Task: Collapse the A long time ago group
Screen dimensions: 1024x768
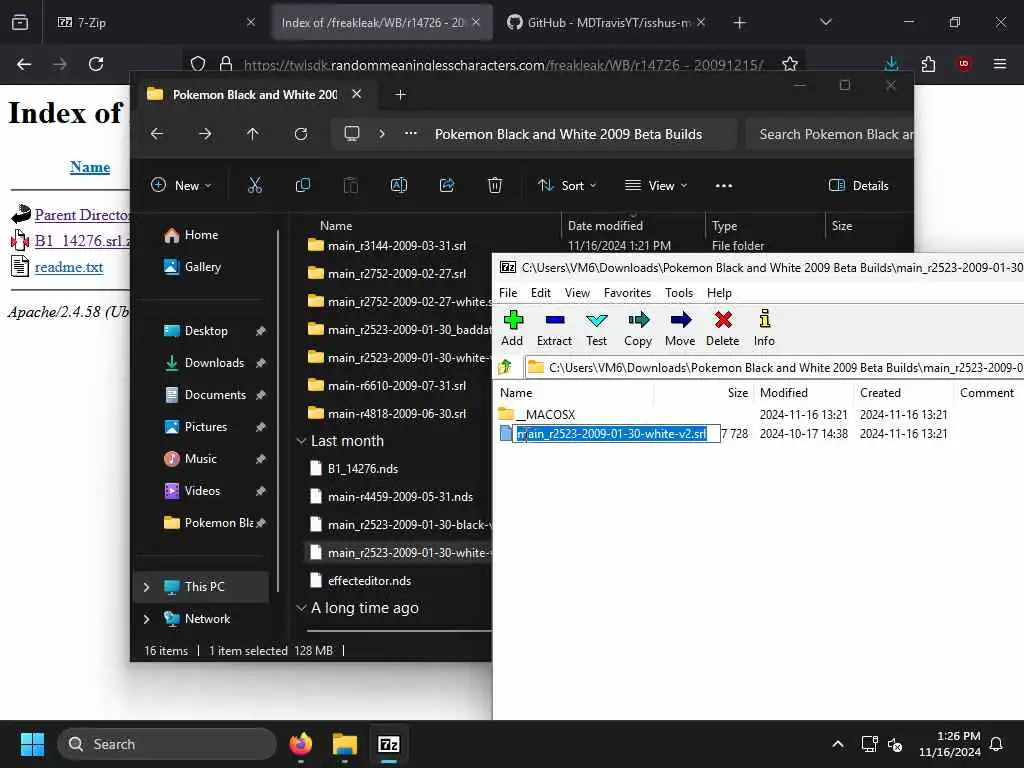Action: click(x=301, y=608)
